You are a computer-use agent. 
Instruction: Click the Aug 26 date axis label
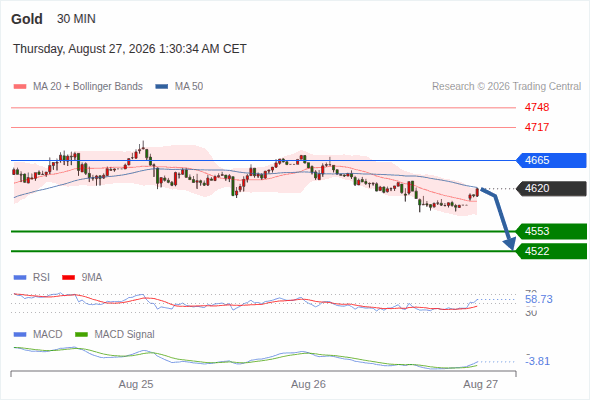pos(309,384)
